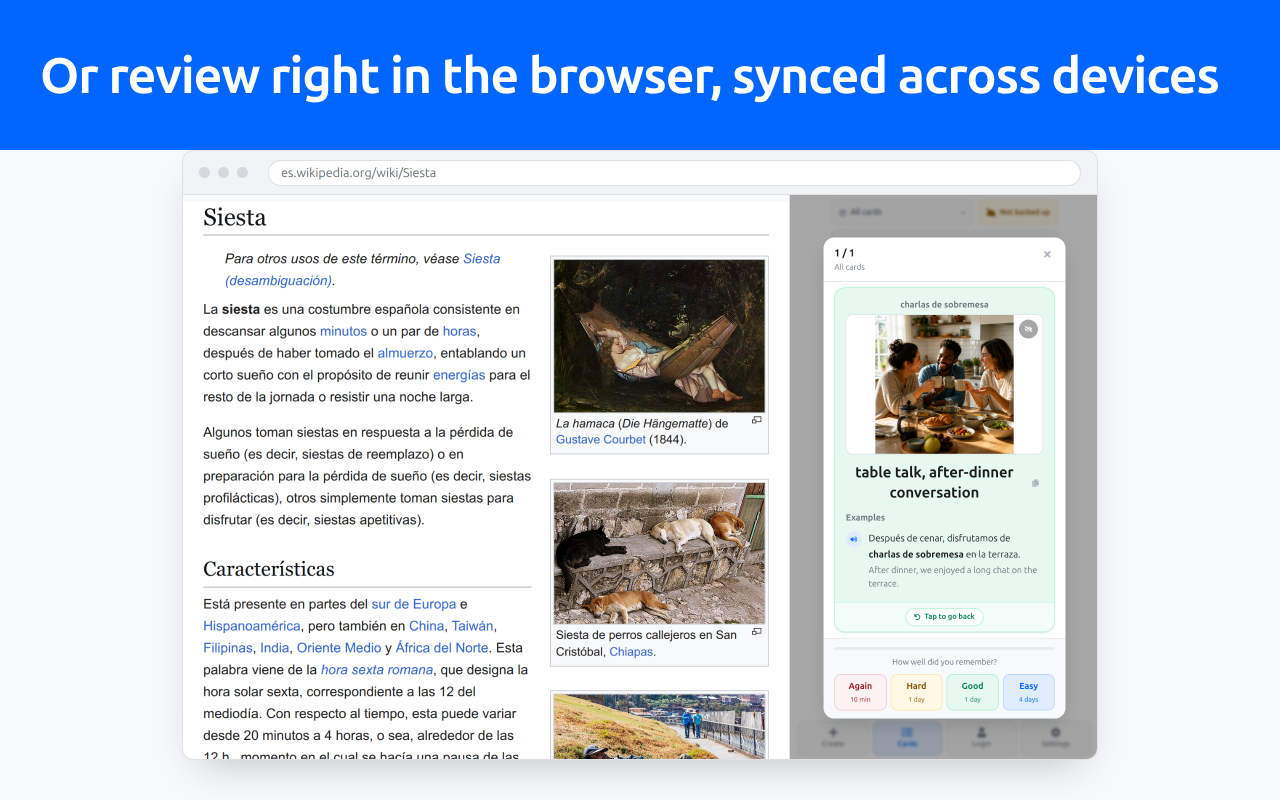This screenshot has height=800, width=1280.
Task: Click the flashcard photo of friends at table
Action: click(x=944, y=385)
